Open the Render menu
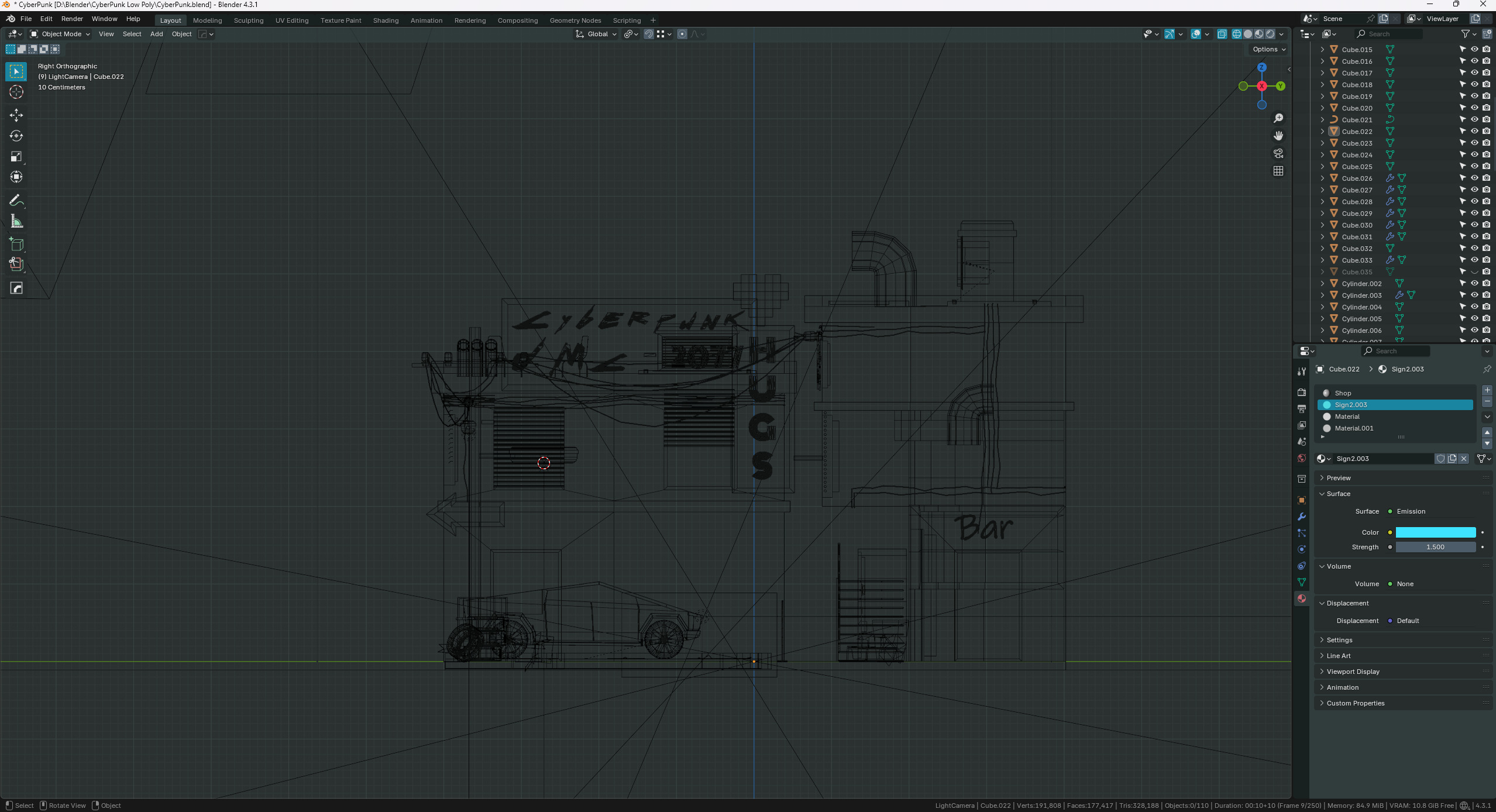 [72, 19]
